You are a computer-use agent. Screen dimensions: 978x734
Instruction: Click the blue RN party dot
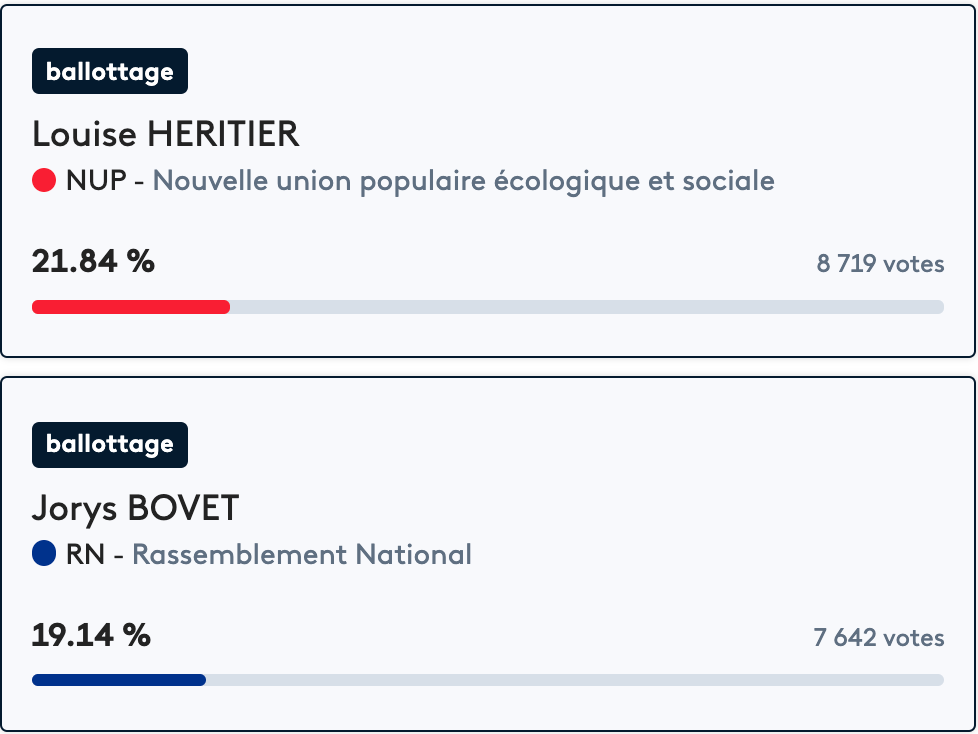[x=44, y=554]
